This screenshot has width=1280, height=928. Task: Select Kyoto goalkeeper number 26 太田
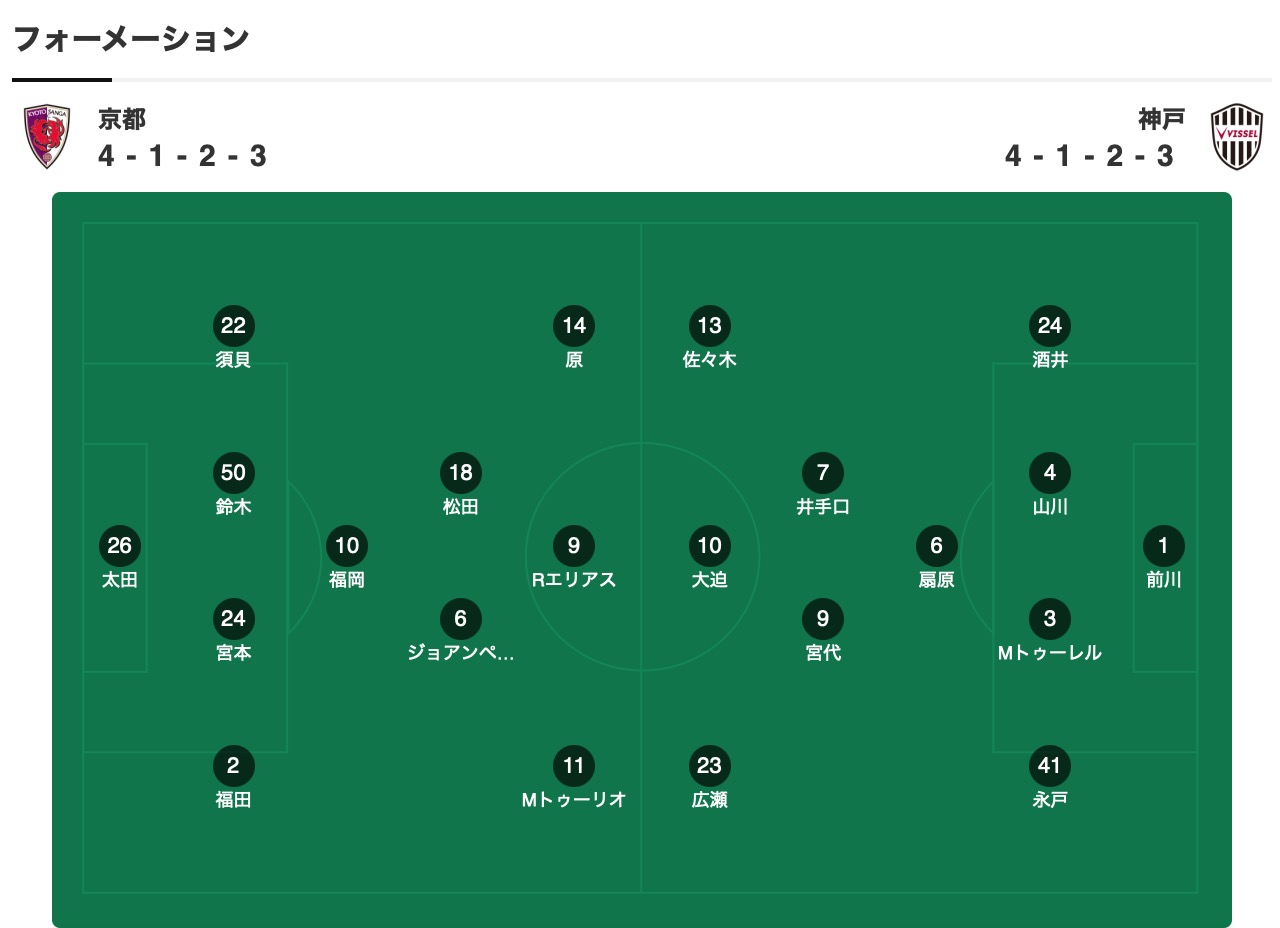(119, 546)
